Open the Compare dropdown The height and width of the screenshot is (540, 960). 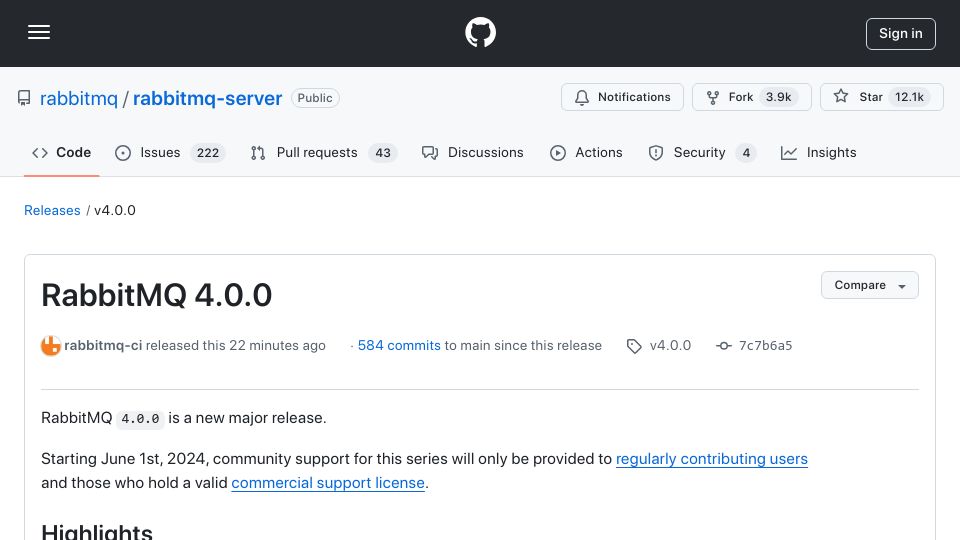click(869, 285)
